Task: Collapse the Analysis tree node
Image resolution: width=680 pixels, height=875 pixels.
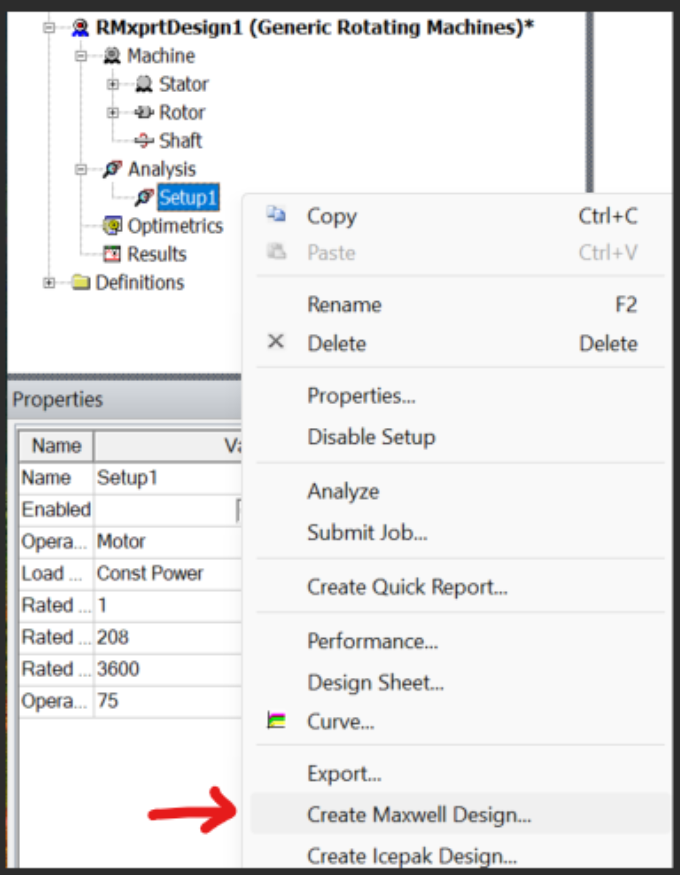Action: 82,169
